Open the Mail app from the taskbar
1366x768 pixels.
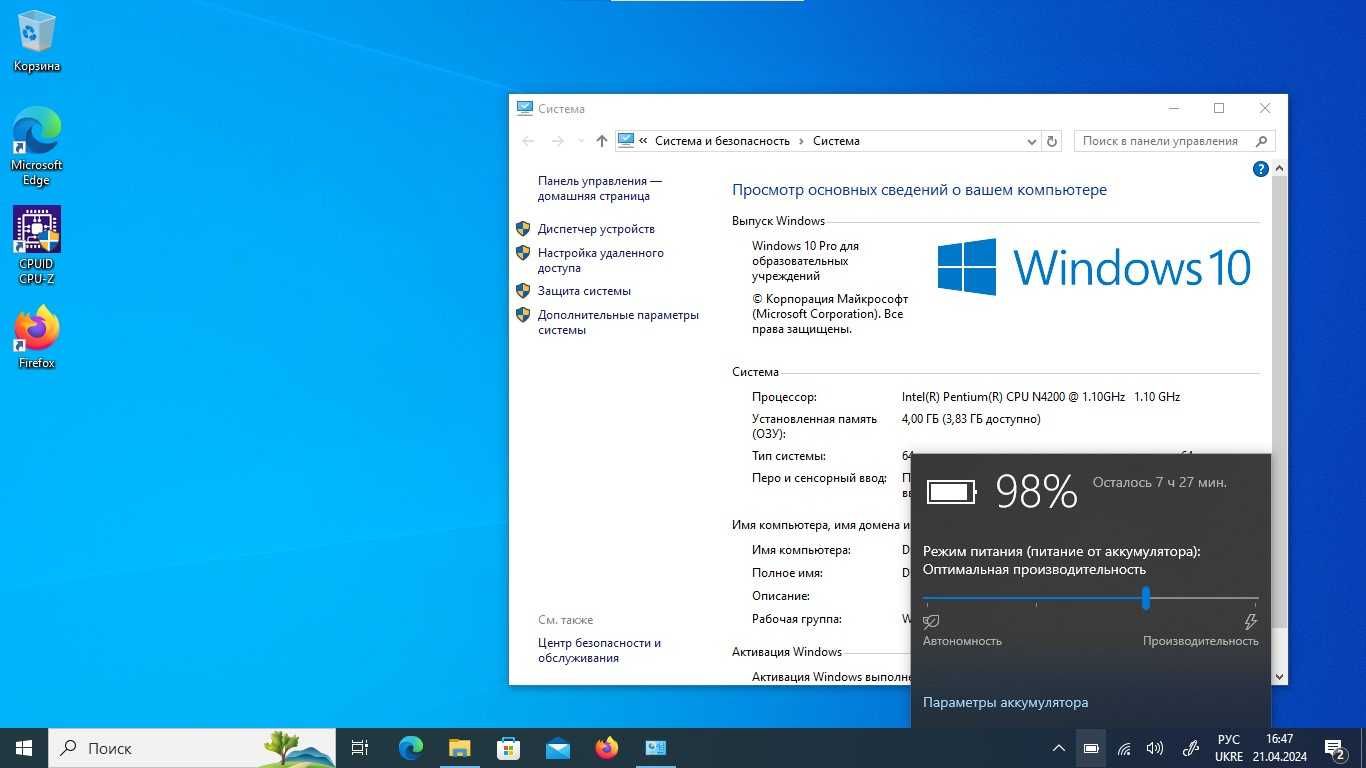[558, 748]
